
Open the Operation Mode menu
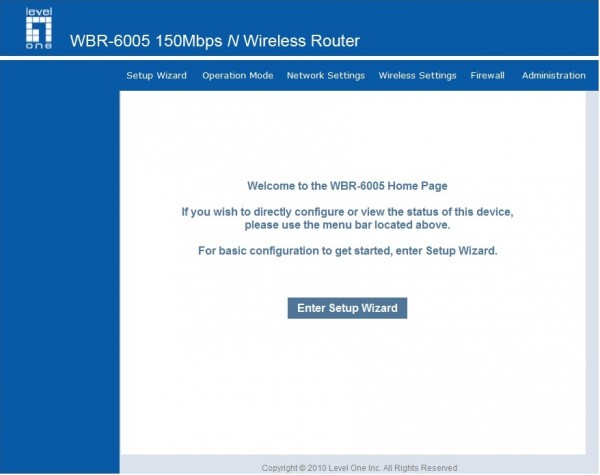pos(238,75)
